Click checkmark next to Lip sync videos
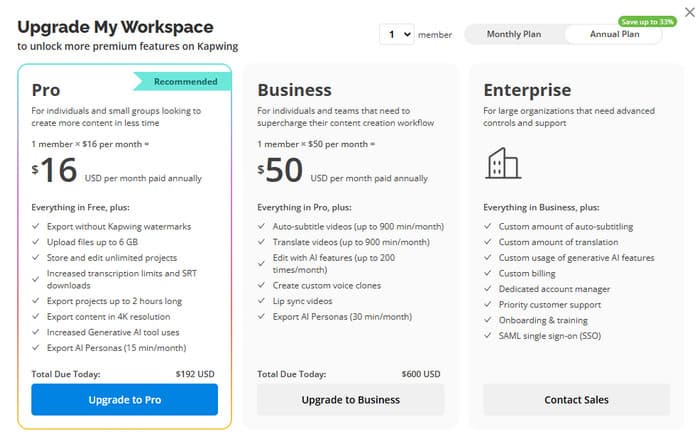The height and width of the screenshot is (432, 700). (x=262, y=301)
